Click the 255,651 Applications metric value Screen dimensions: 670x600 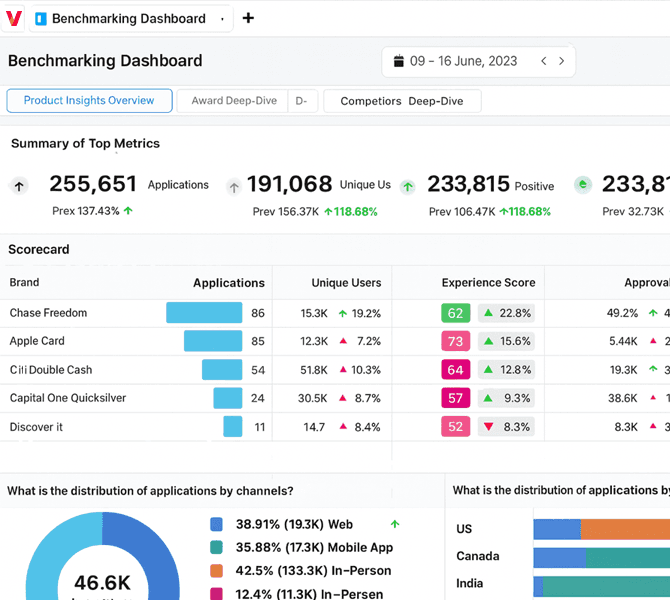93,184
